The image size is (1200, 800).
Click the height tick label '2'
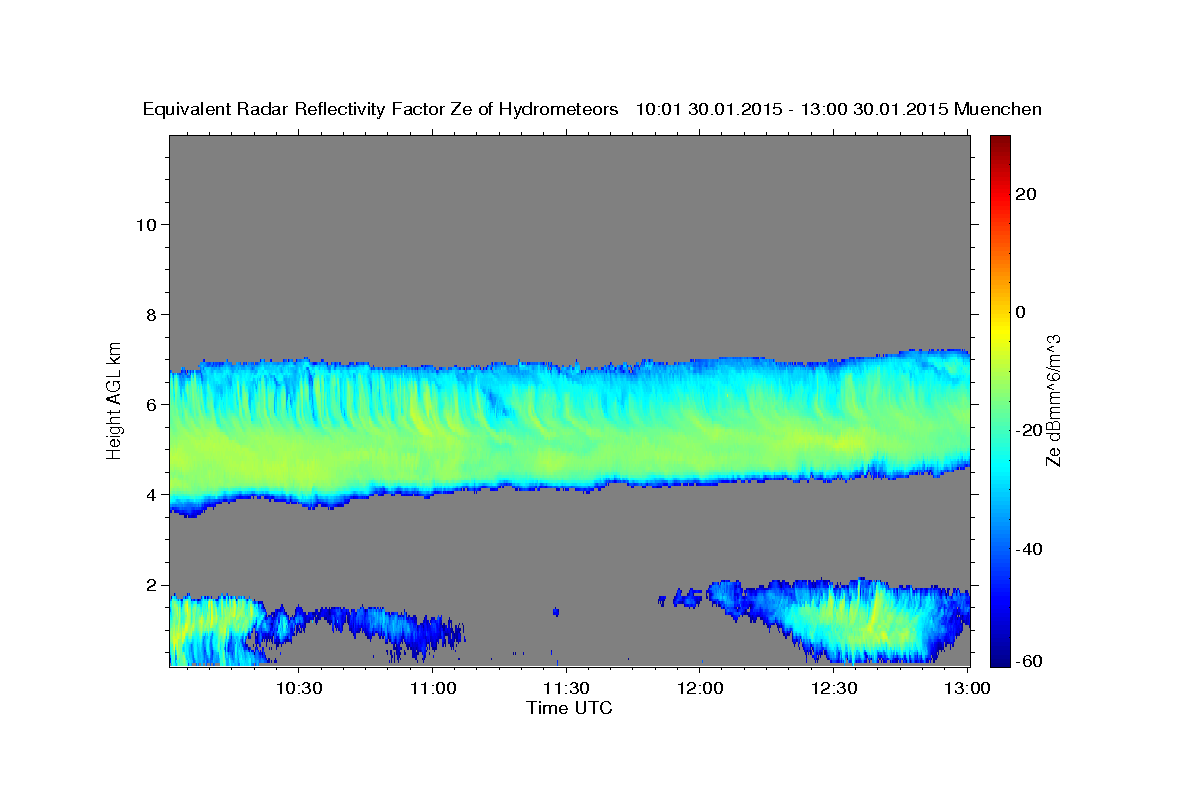(150, 584)
